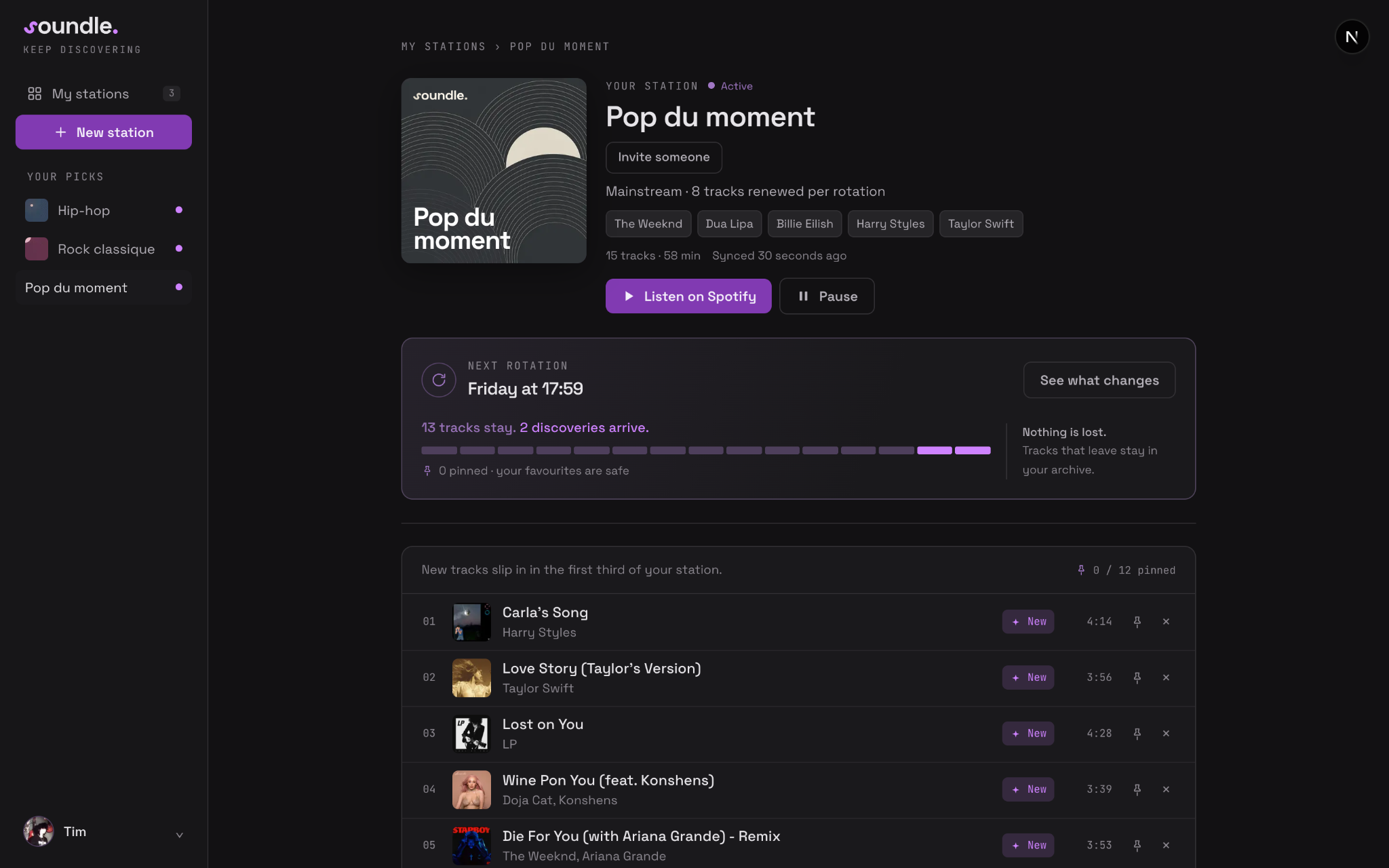Image resolution: width=1389 pixels, height=868 pixels.
Task: Click 'The Weeknd, Ariana Grande' artist text
Action: click(x=584, y=856)
